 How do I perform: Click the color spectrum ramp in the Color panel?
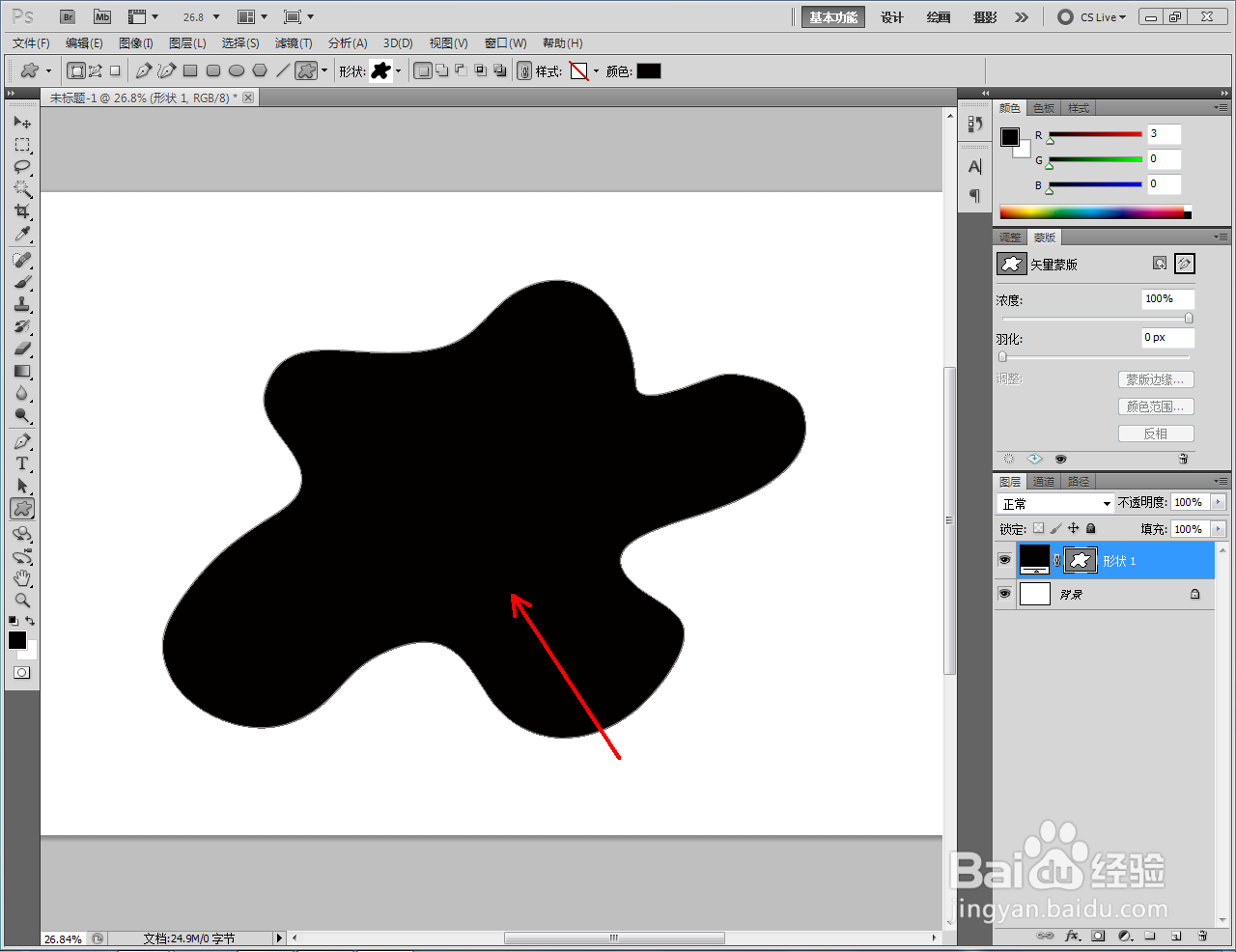(x=1095, y=212)
